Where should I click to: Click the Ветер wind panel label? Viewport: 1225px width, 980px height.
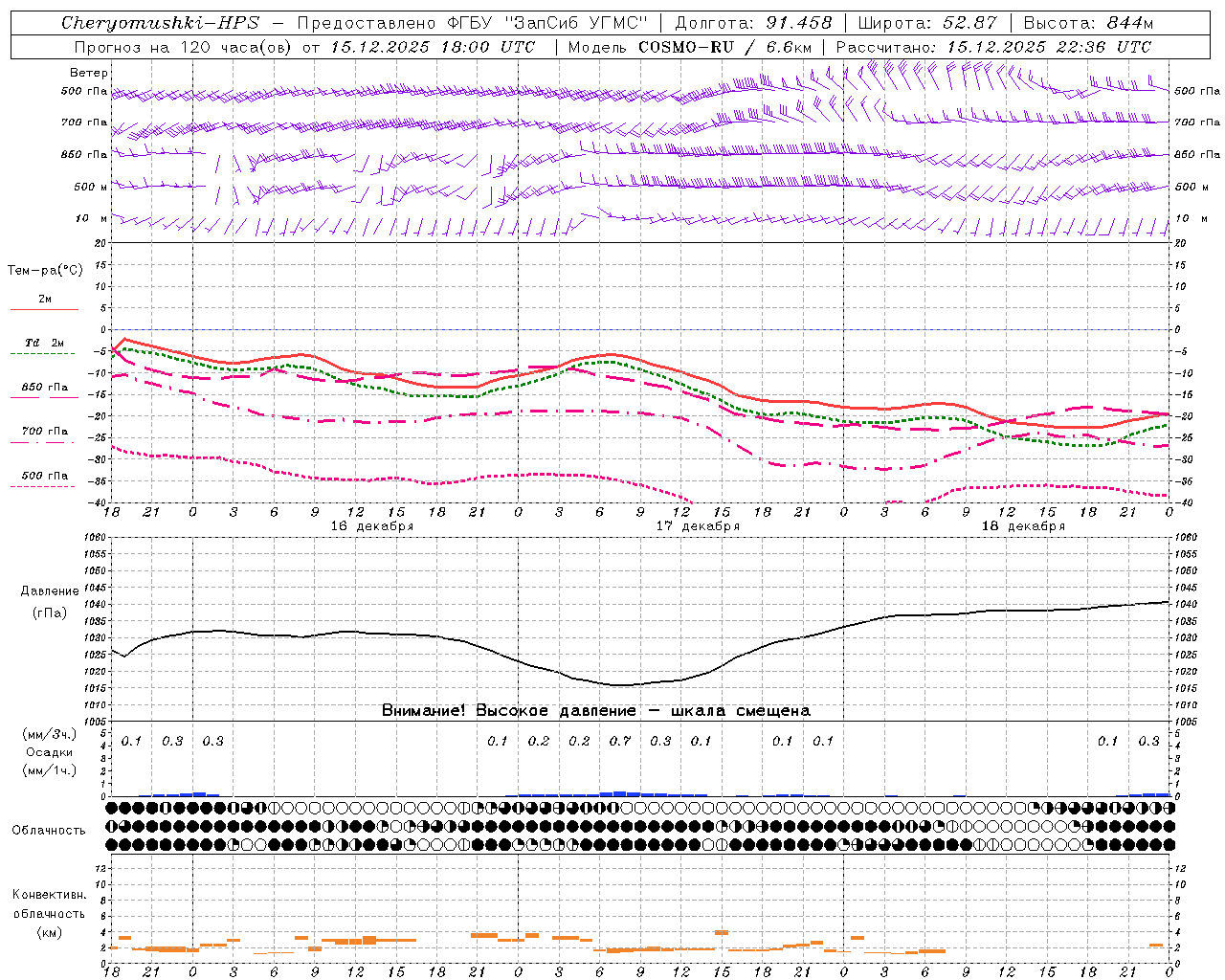point(88,73)
